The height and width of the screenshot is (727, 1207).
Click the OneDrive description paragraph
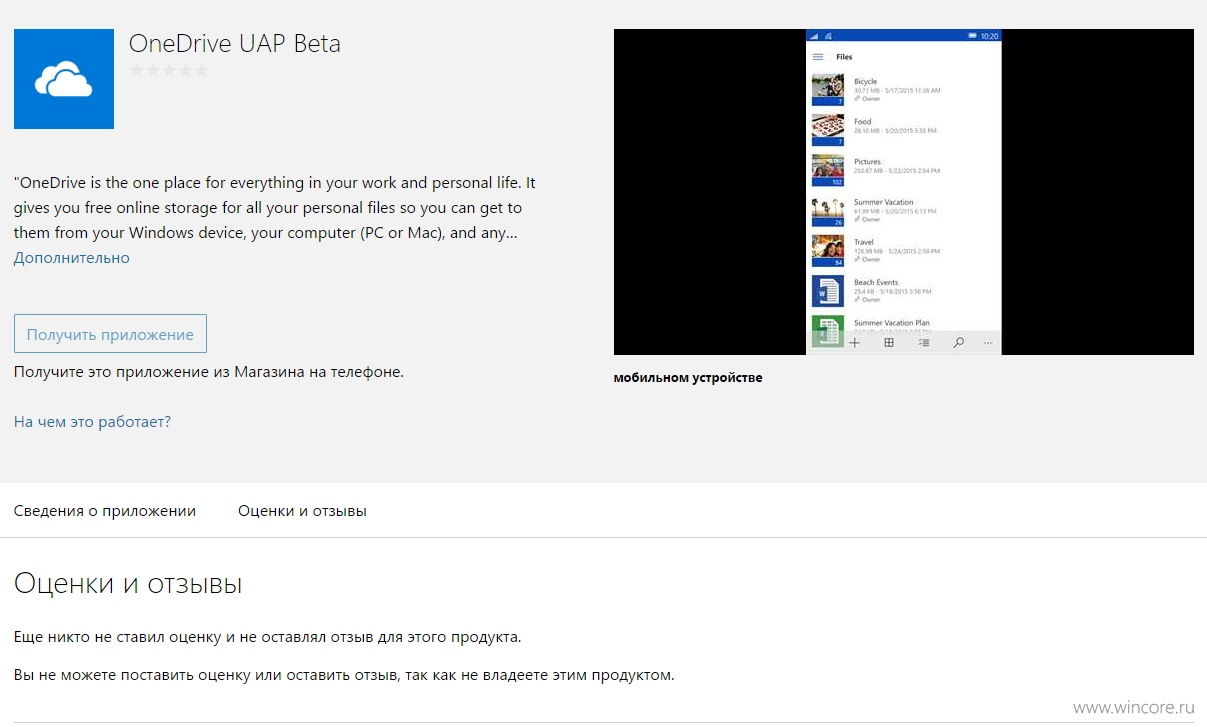(x=275, y=208)
